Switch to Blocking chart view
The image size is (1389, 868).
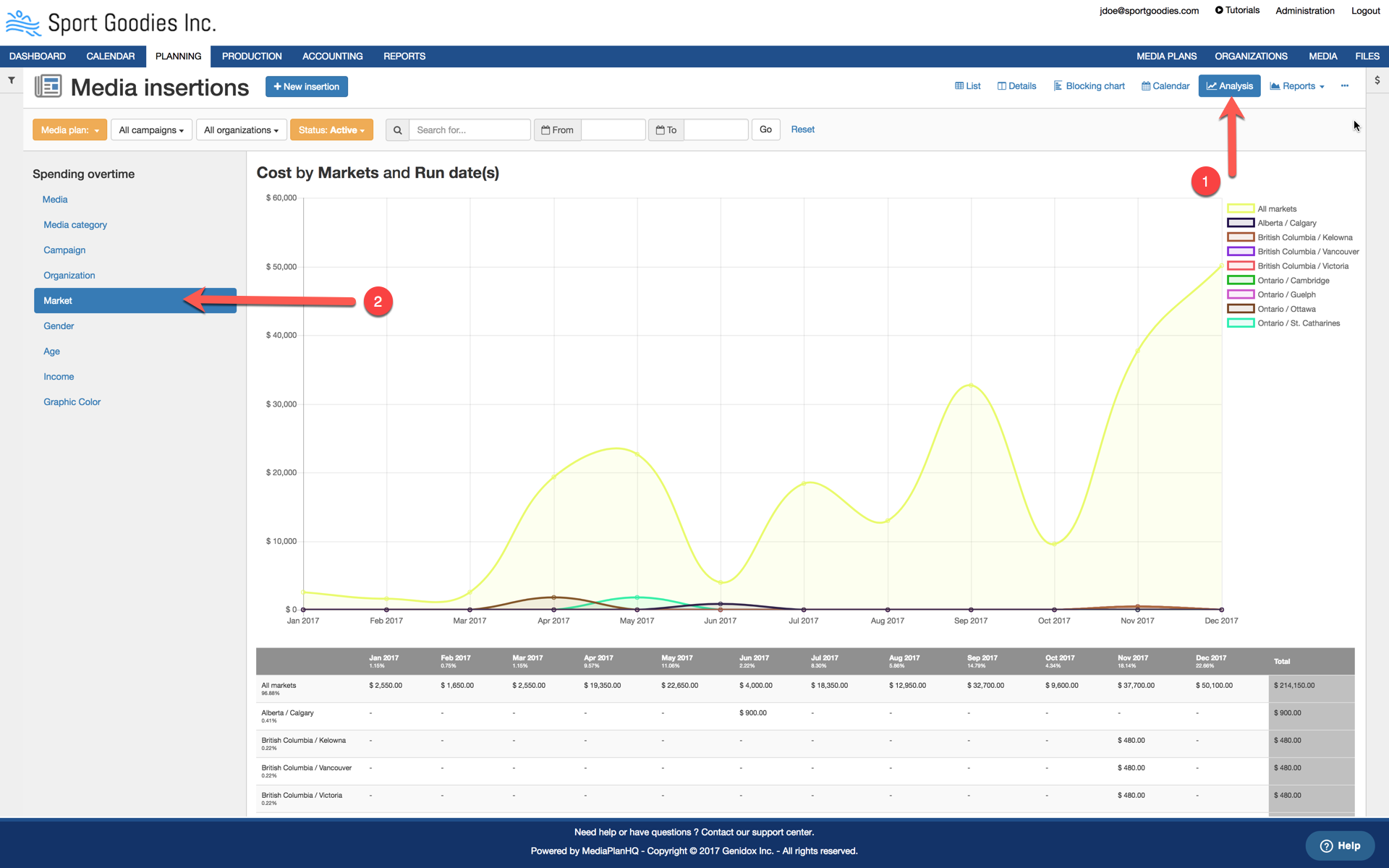tap(1089, 86)
